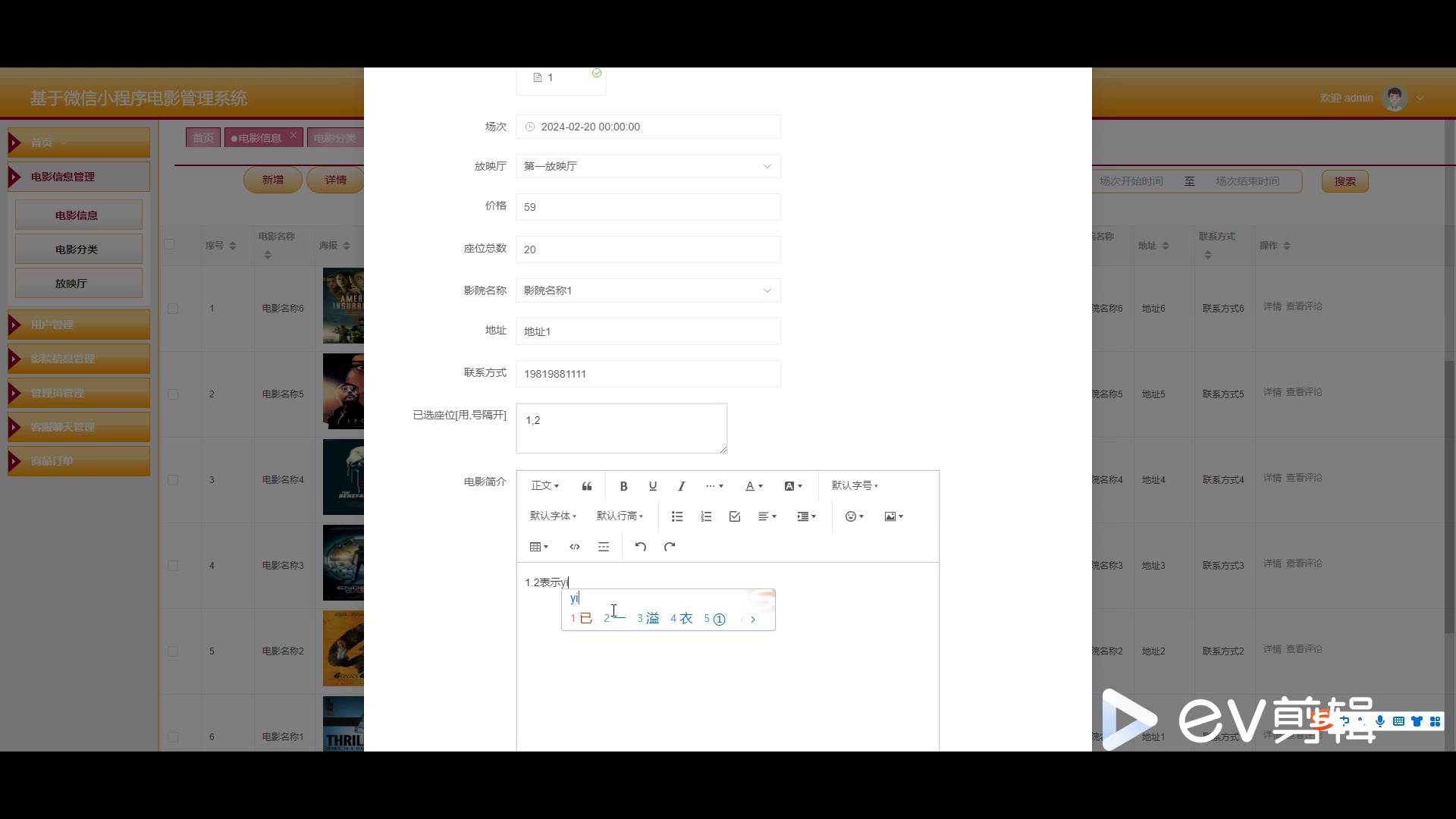The width and height of the screenshot is (1456, 819).
Task: Apply italic formatting in editor
Action: [x=681, y=486]
